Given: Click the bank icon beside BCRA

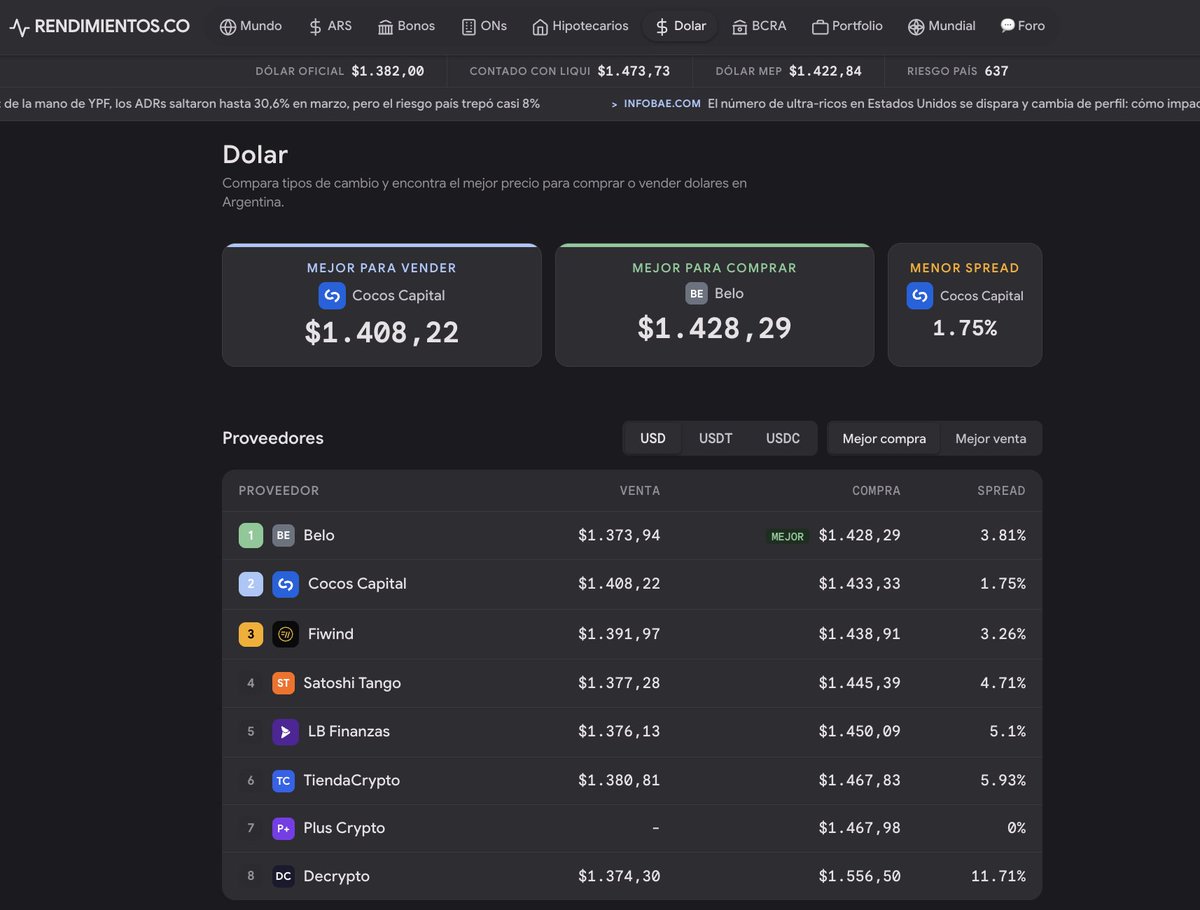Looking at the screenshot, I should tap(740, 27).
